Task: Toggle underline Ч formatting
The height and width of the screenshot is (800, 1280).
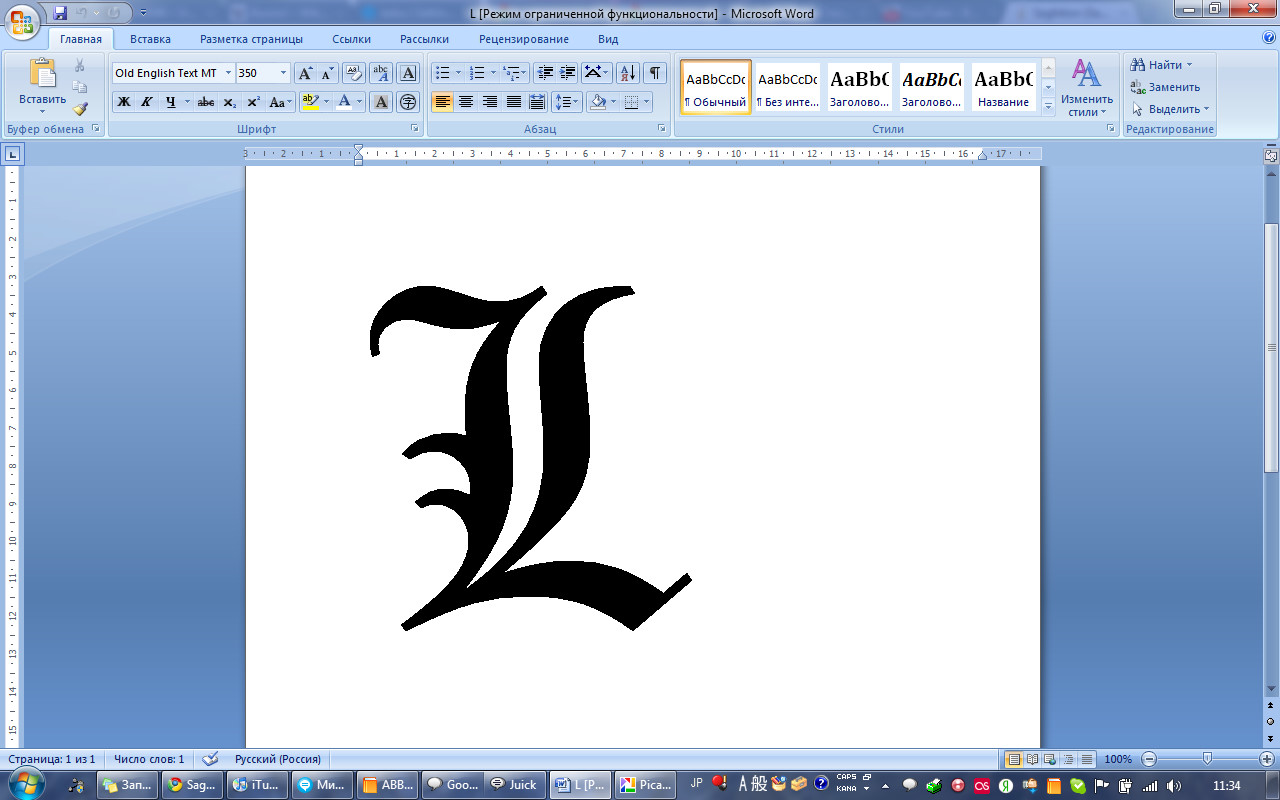Action: tap(171, 102)
